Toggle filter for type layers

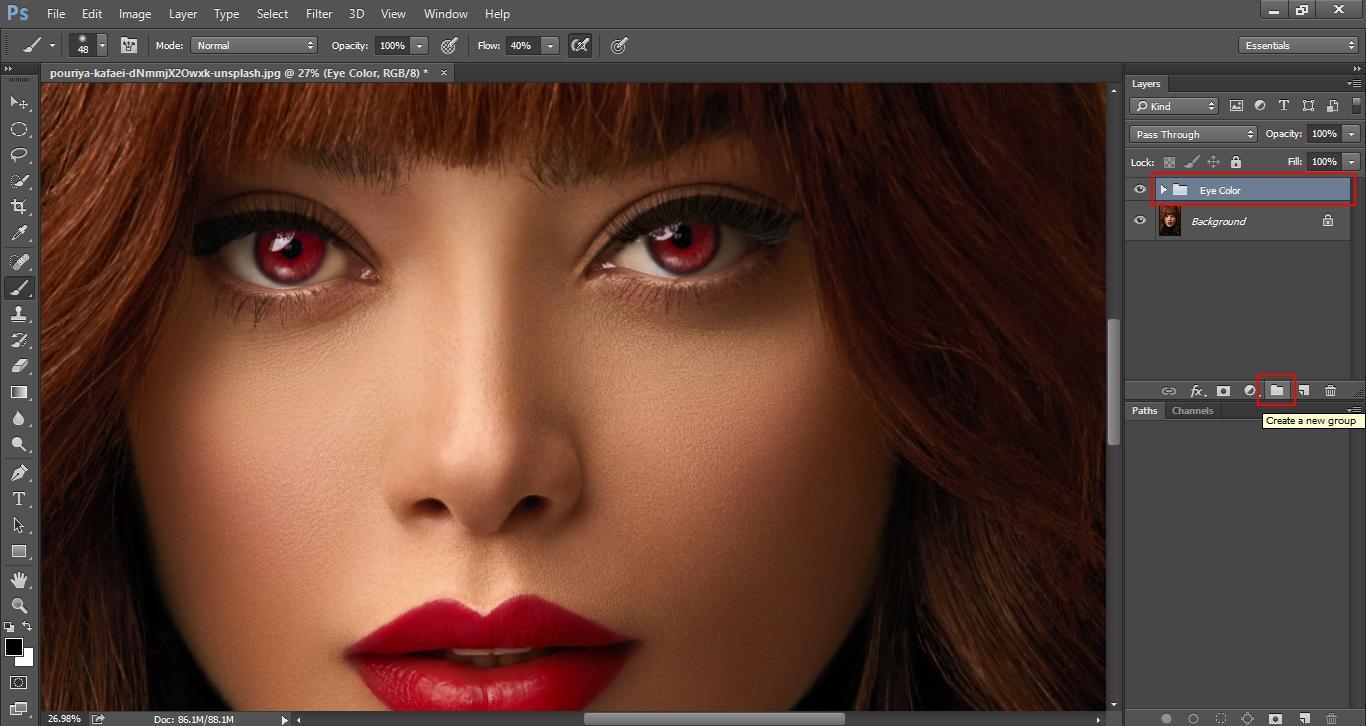point(1283,106)
